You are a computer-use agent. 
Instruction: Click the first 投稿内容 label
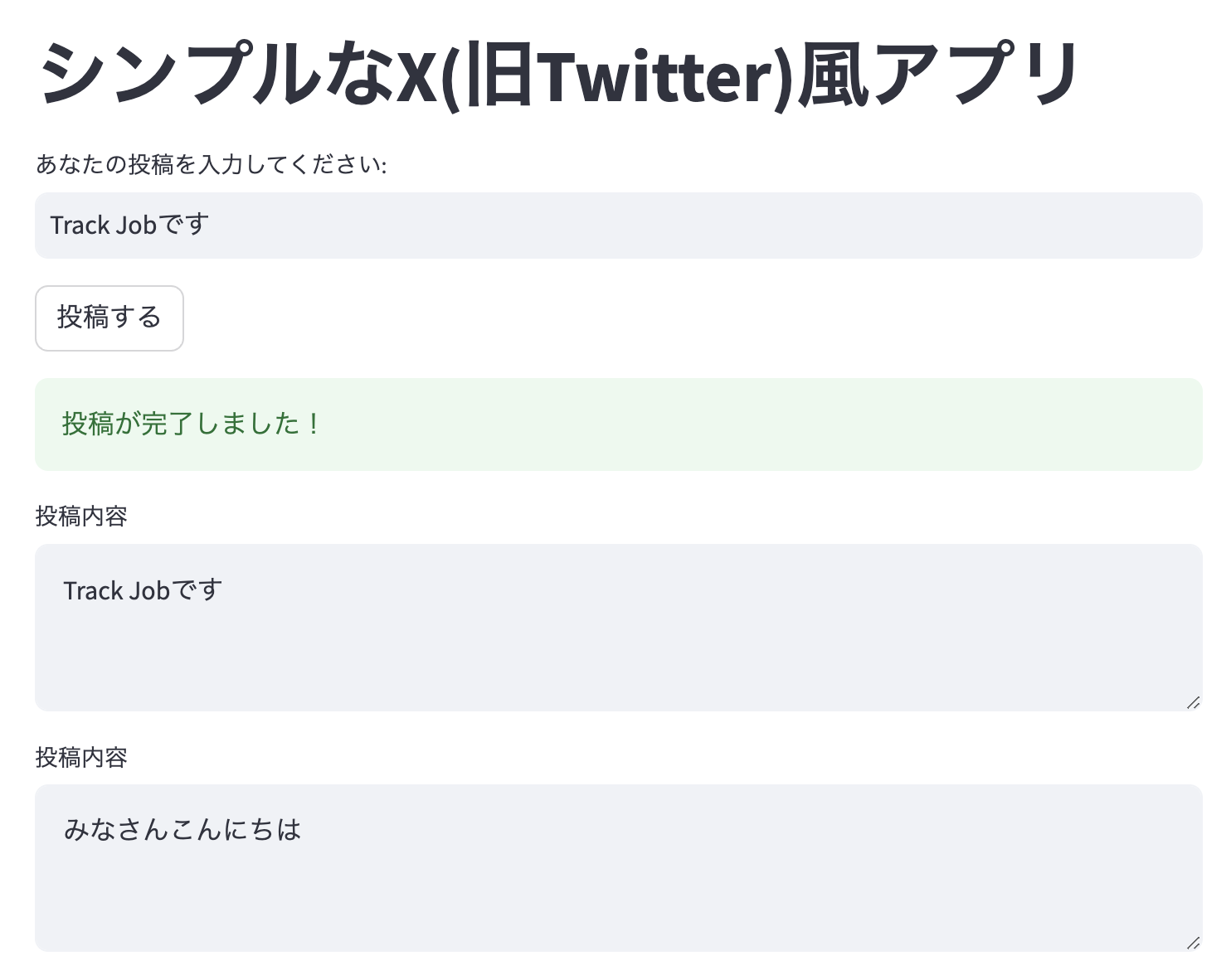[x=81, y=517]
